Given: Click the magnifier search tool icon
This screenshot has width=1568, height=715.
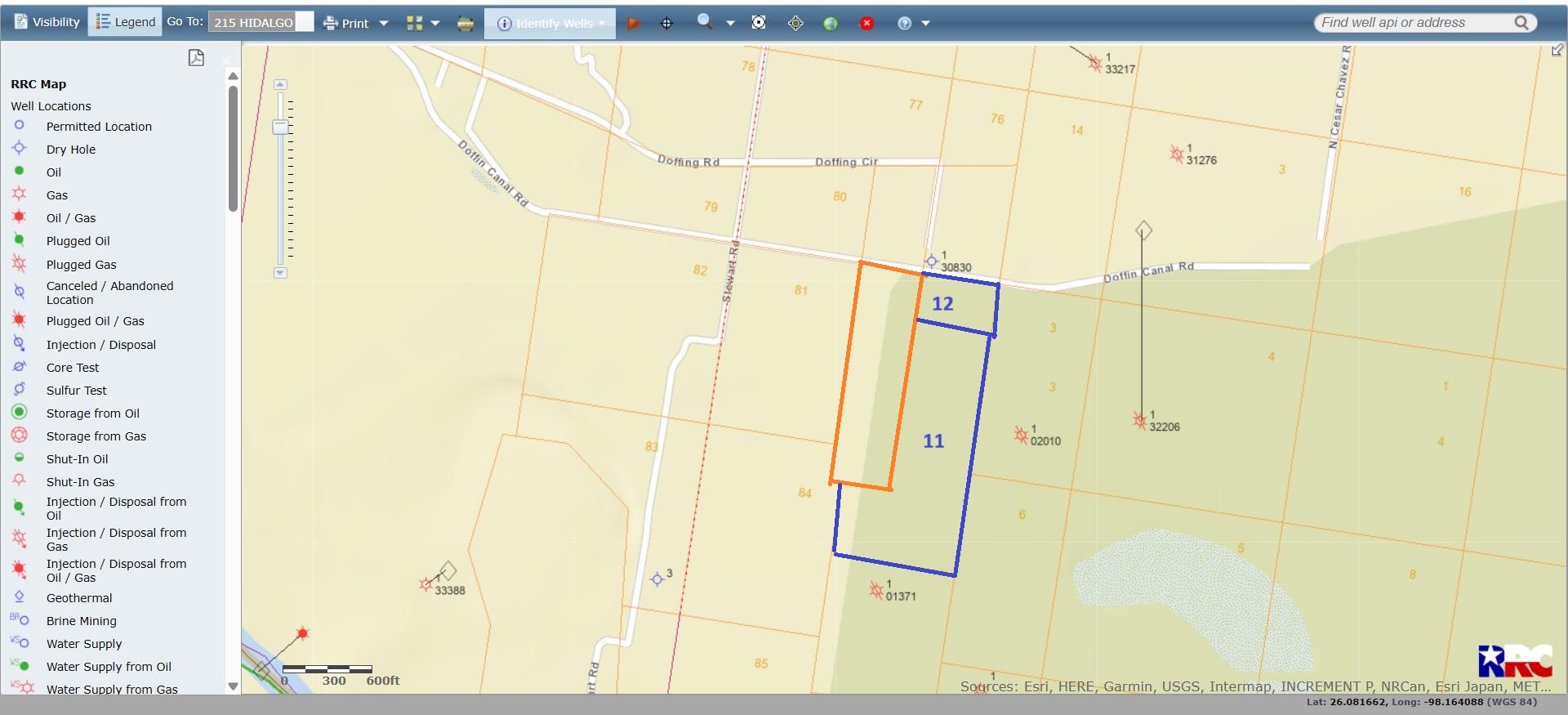Looking at the screenshot, I should [704, 22].
